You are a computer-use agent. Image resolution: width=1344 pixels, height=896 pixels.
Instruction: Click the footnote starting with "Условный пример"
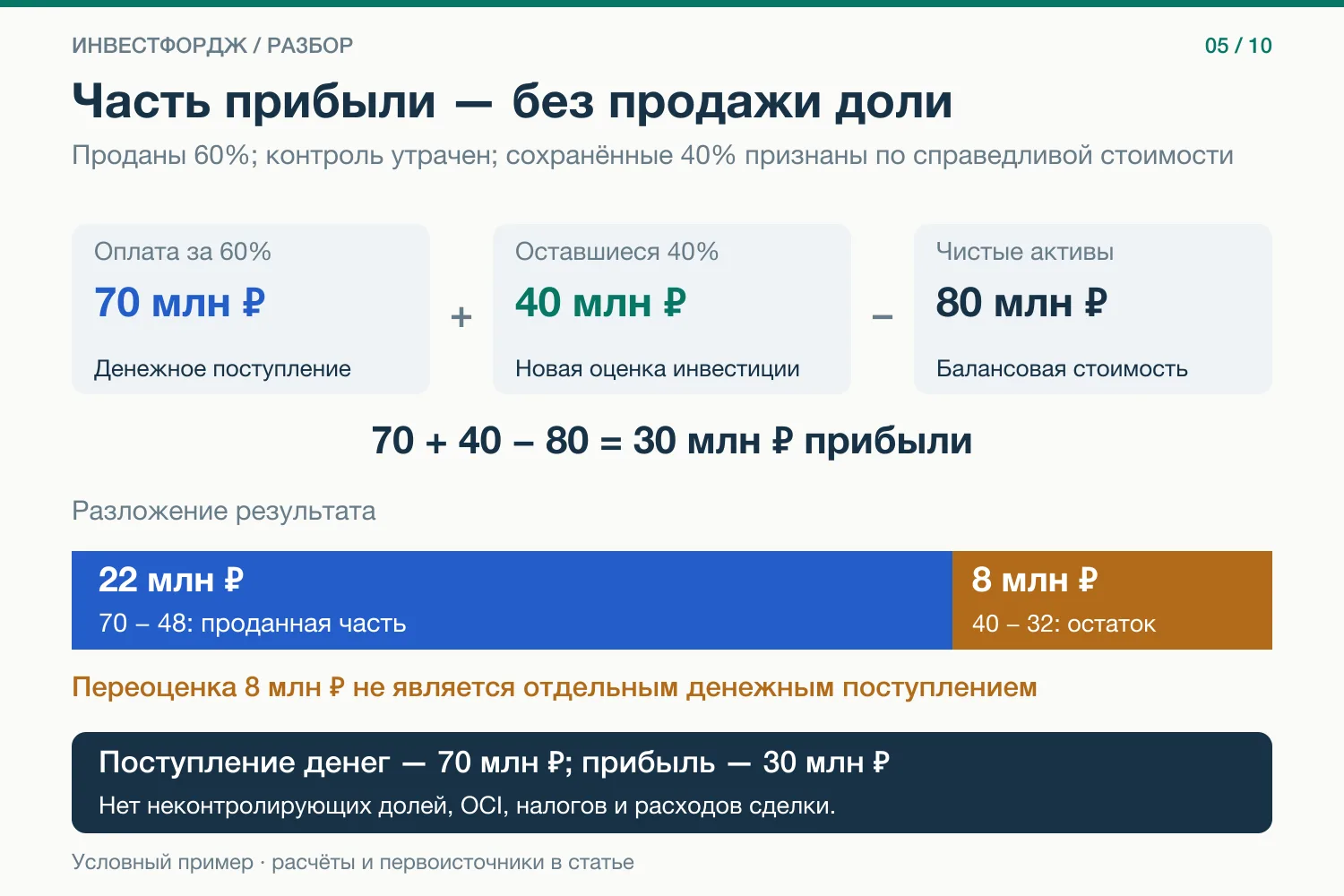(x=353, y=862)
